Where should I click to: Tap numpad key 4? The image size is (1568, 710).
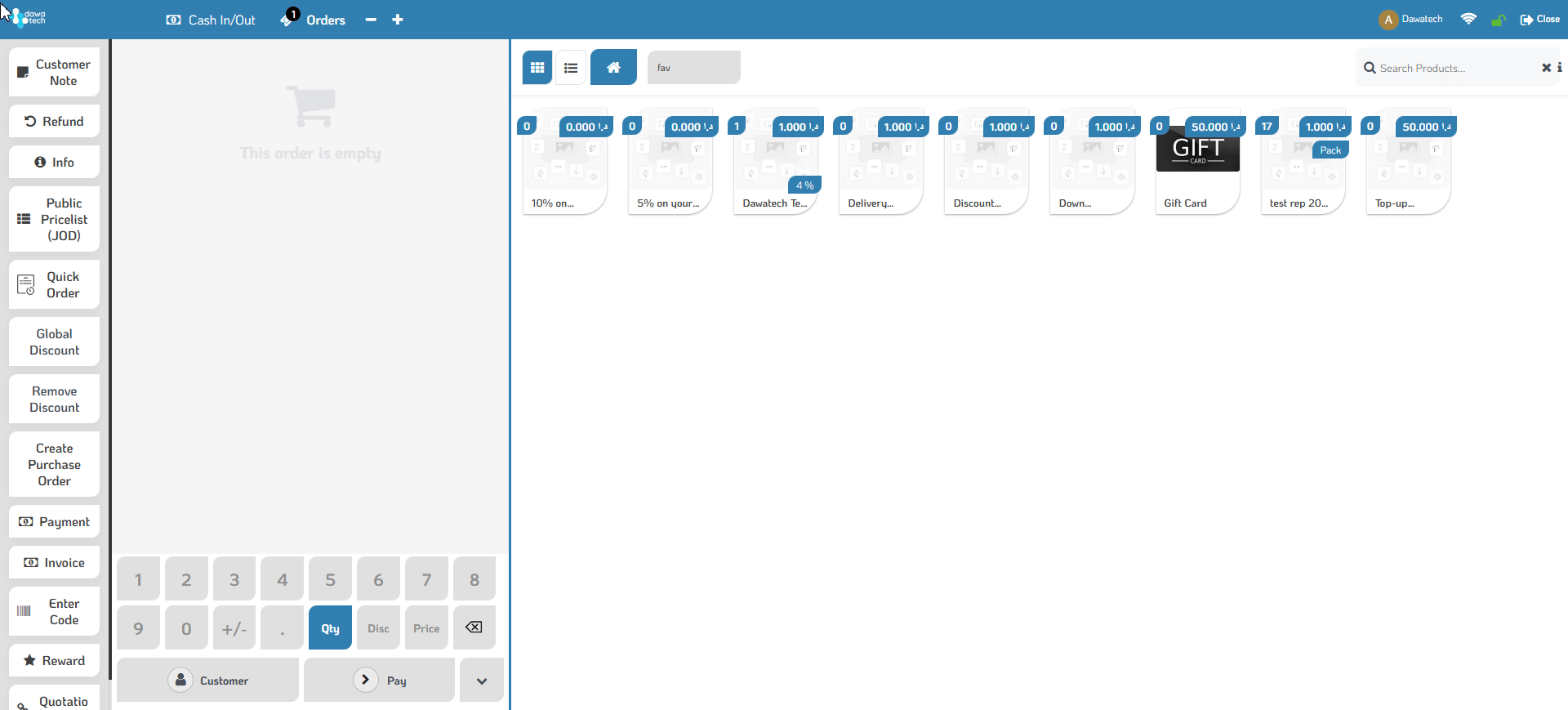pos(283,579)
